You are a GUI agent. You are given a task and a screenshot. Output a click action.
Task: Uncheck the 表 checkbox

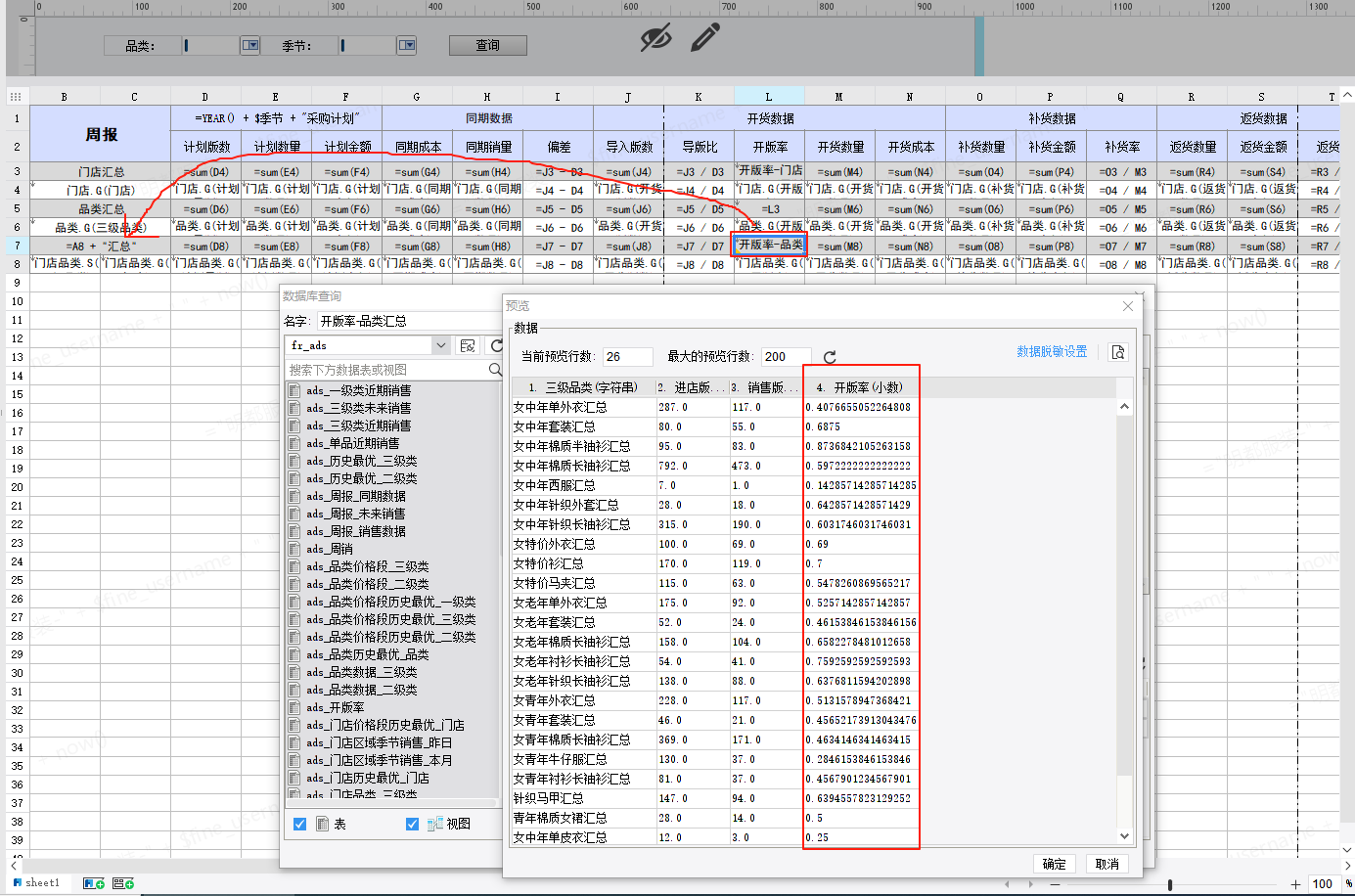(x=300, y=825)
